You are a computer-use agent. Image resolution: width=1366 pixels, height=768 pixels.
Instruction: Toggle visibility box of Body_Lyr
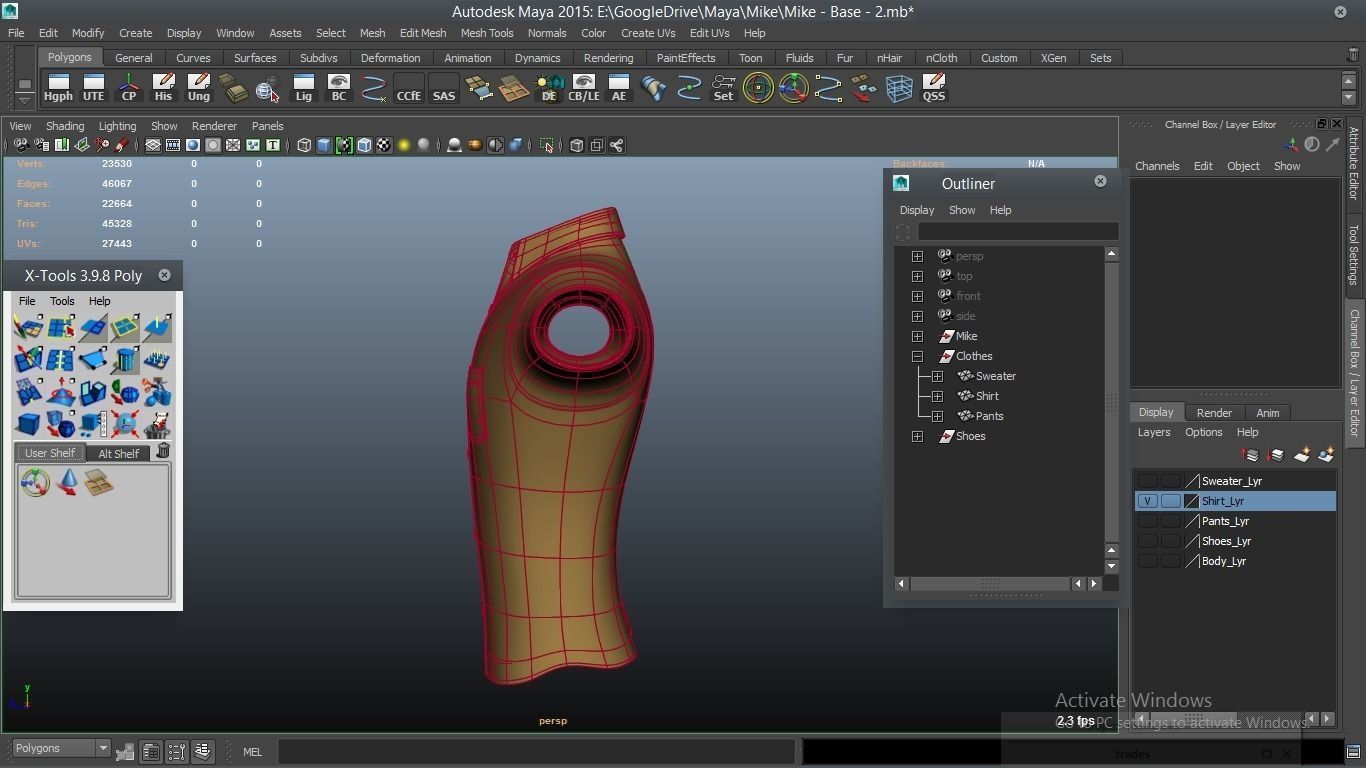coord(1147,561)
